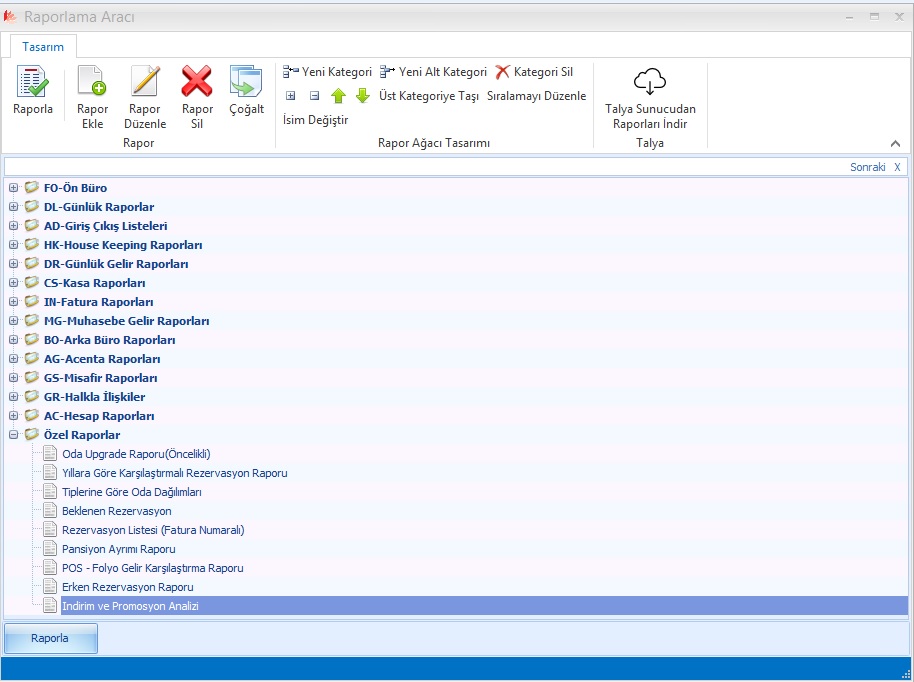Expand MG-Muhasebe Gelir Raporları node
914x682 pixels.
pos(13,321)
